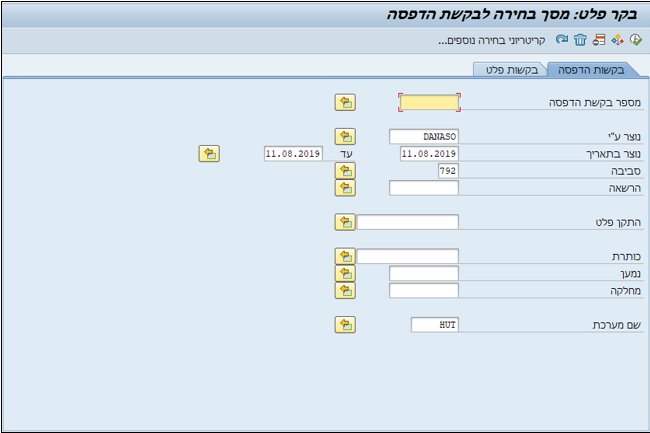Open multiple selection for 'הרשאה'

tap(345, 188)
